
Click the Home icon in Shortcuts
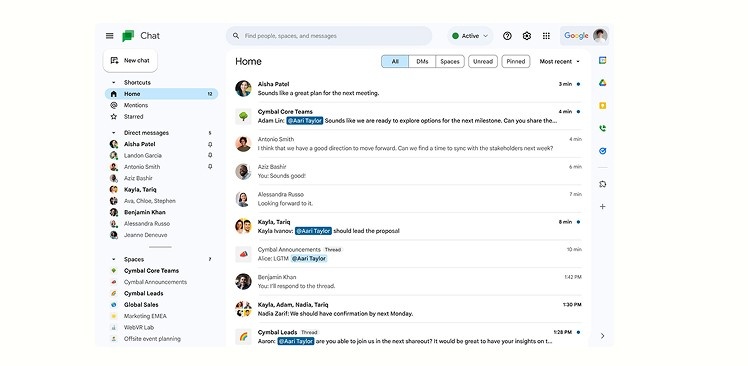tap(114, 94)
